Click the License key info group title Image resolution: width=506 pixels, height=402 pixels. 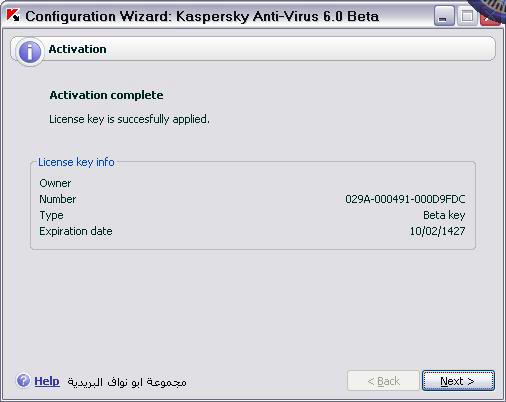click(x=76, y=162)
